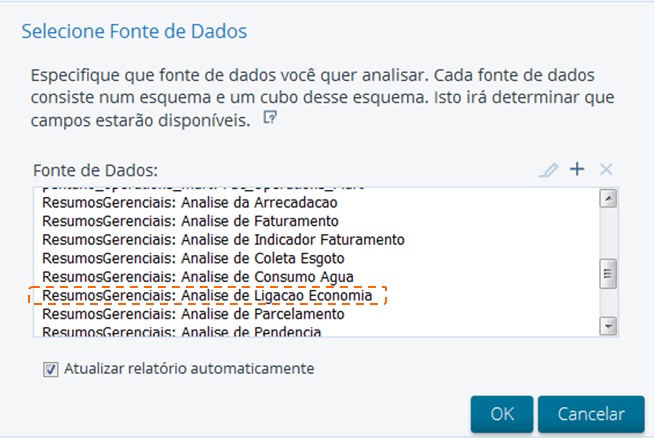654x438 pixels.
Task: Add a new data source with plus icon
Action: click(577, 169)
